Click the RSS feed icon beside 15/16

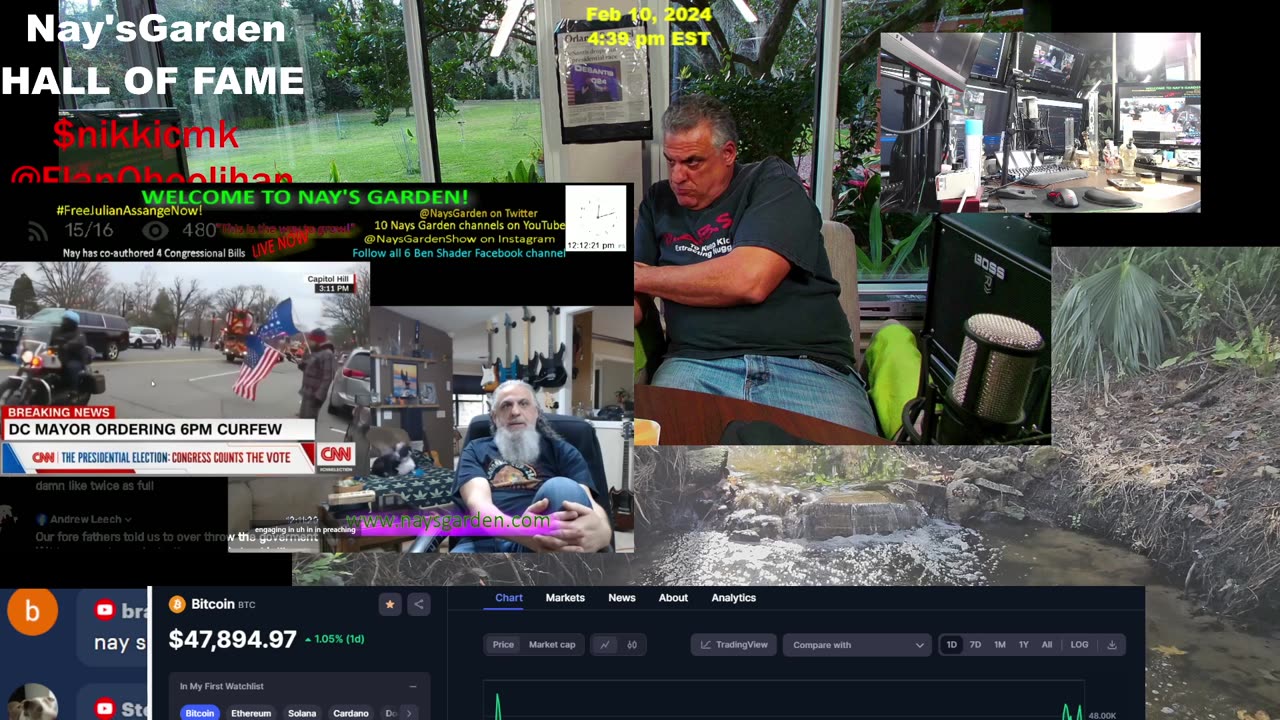pos(38,232)
